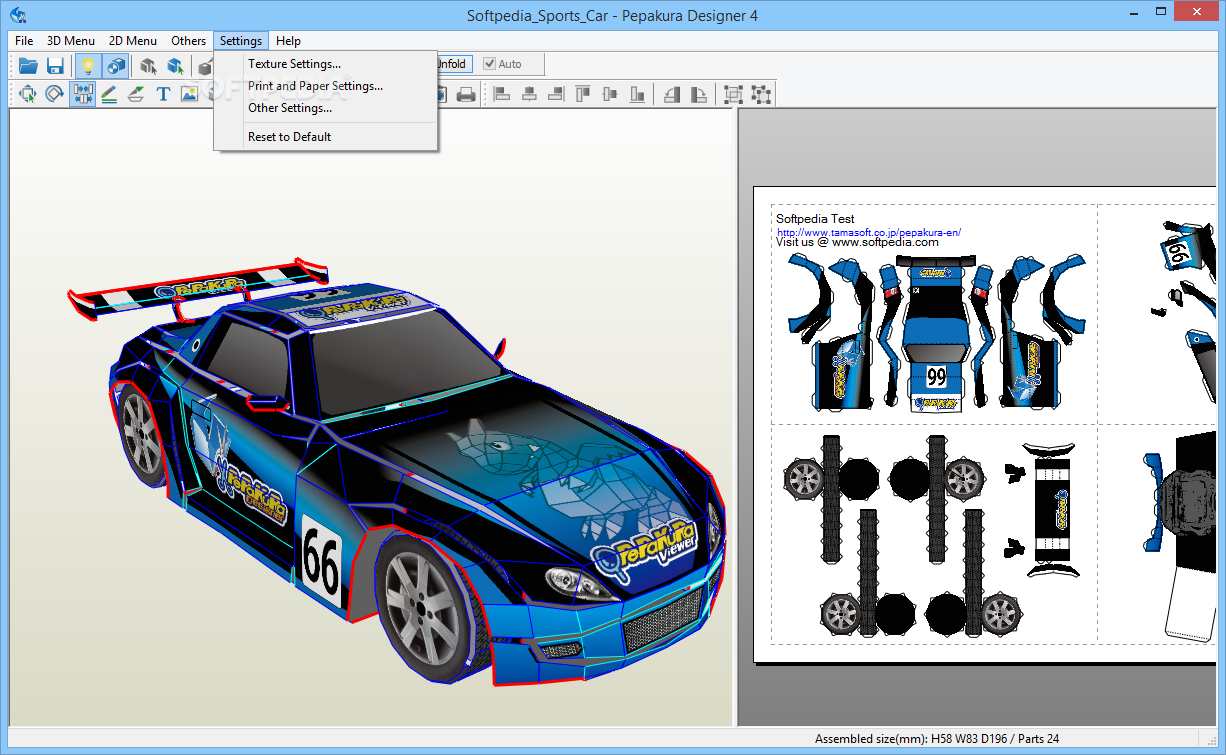Choose Print and Paper Settings...
The width and height of the screenshot is (1226, 755).
tap(326, 86)
